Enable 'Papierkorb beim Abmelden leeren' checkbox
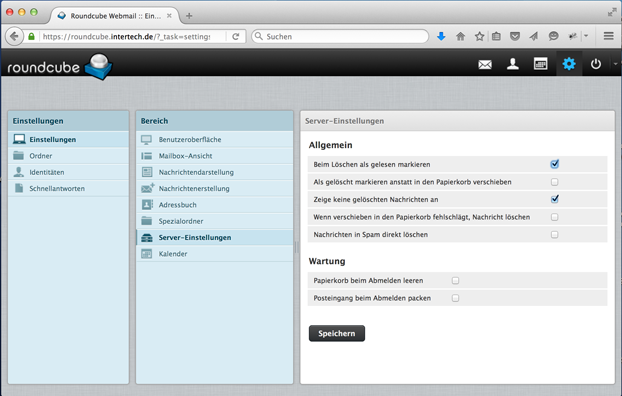This screenshot has height=396, width=622. (x=455, y=281)
